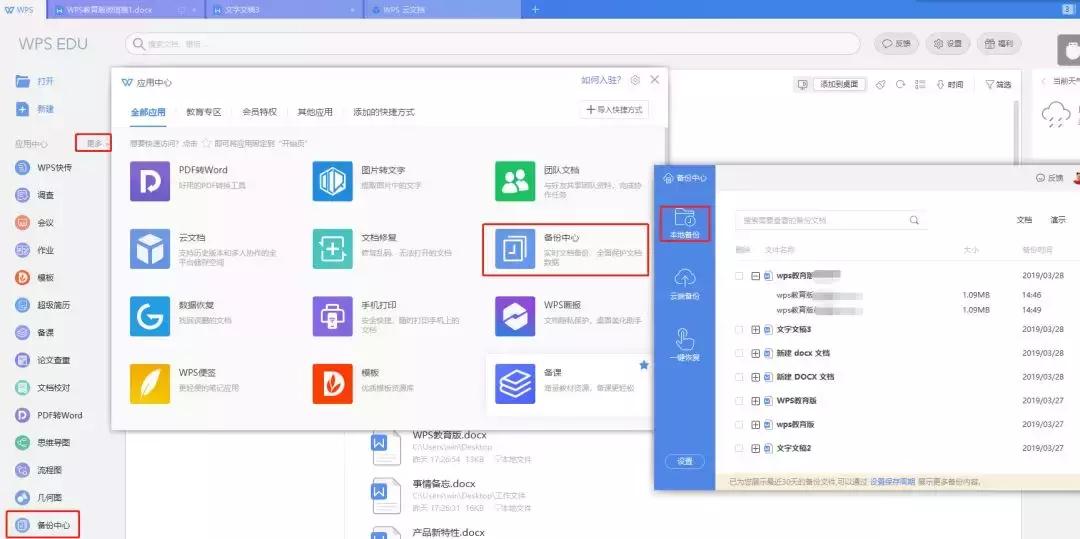Click the 如何入驻? link
The image size is (1080, 539).
pyautogui.click(x=601, y=81)
